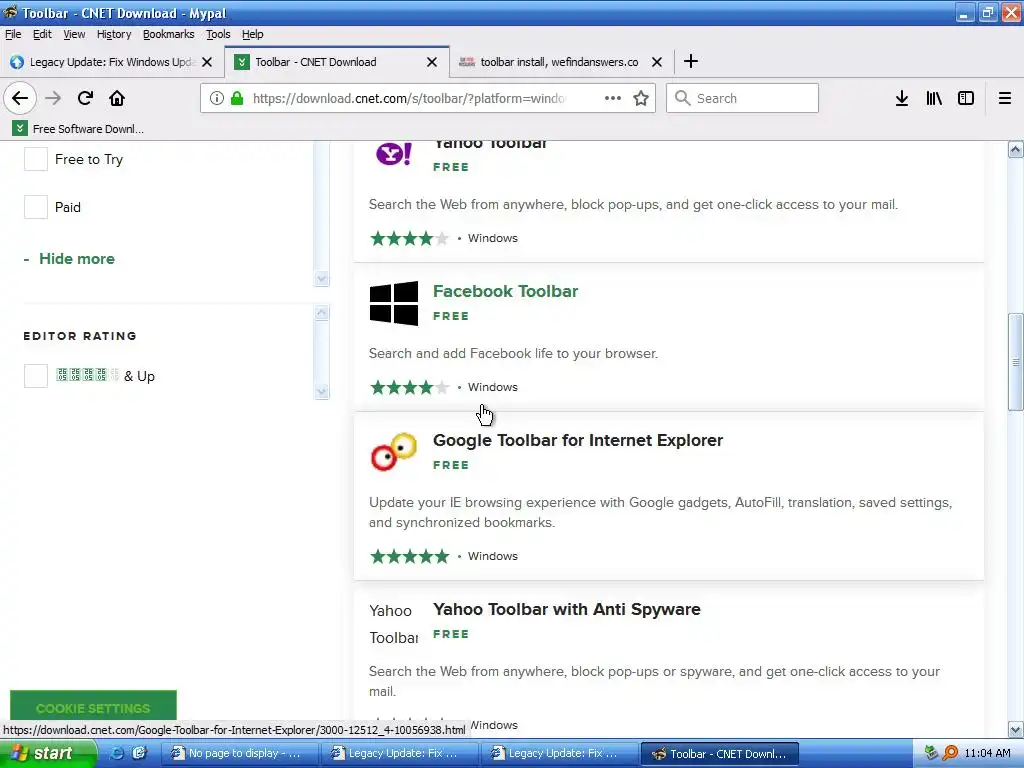Collapse filters with Hide more
Screen dimensions: 1024x768
click(x=76, y=259)
